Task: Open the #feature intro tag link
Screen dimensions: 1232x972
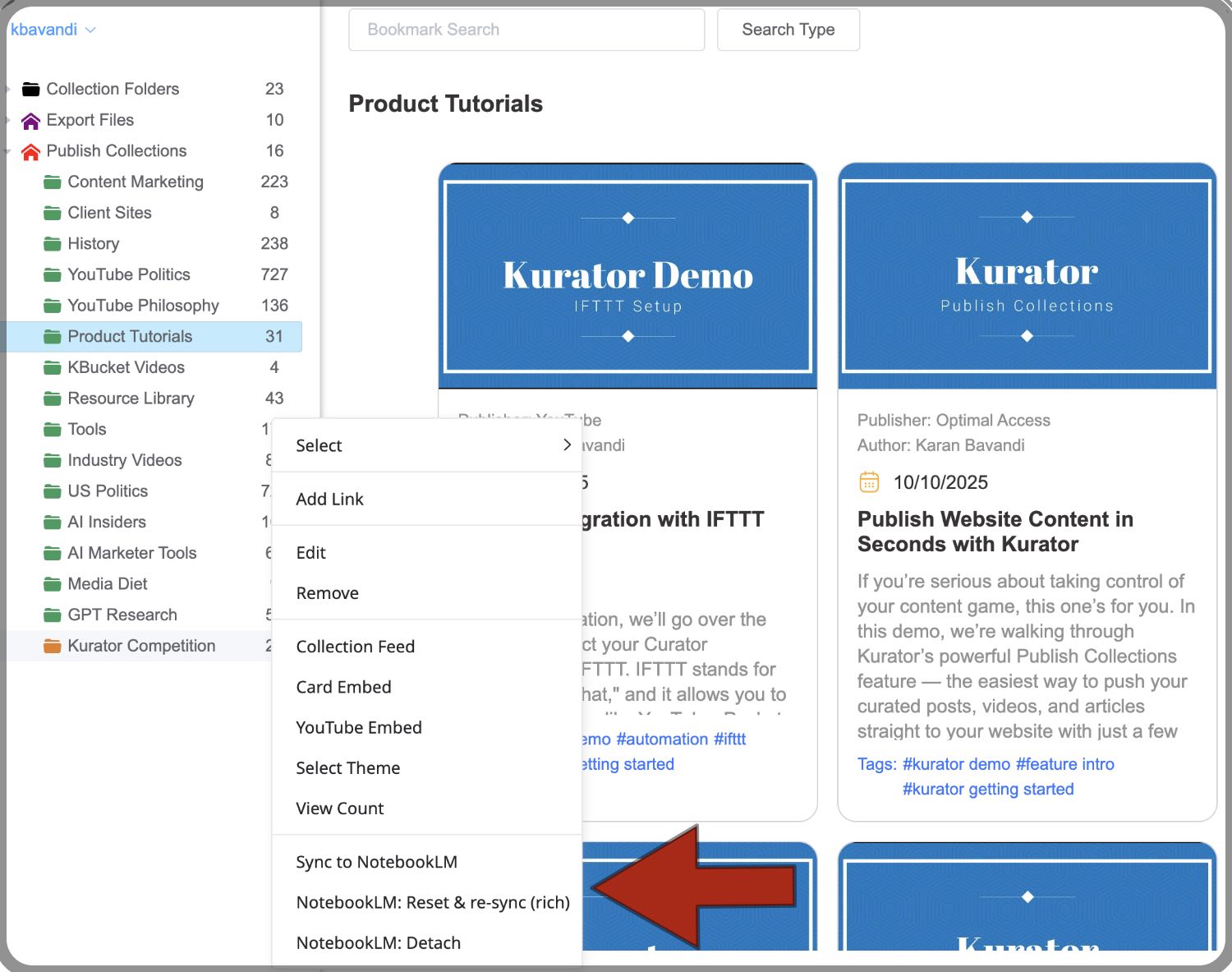Action: coord(1065,764)
